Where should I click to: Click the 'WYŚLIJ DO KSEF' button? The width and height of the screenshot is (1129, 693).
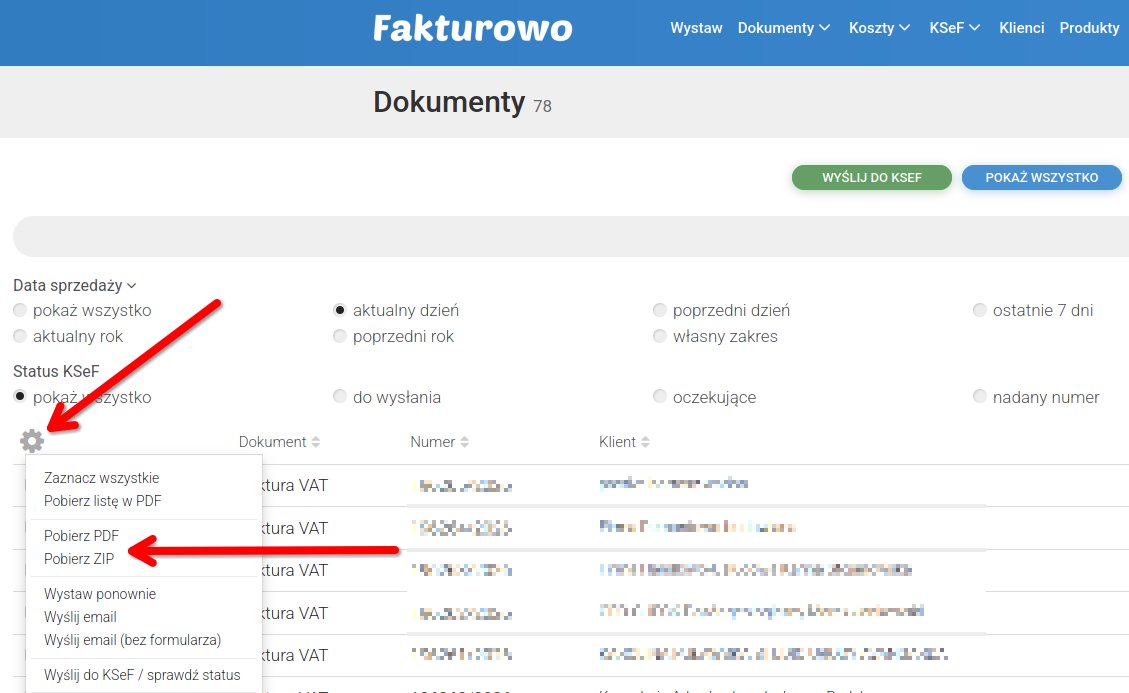[872, 177]
